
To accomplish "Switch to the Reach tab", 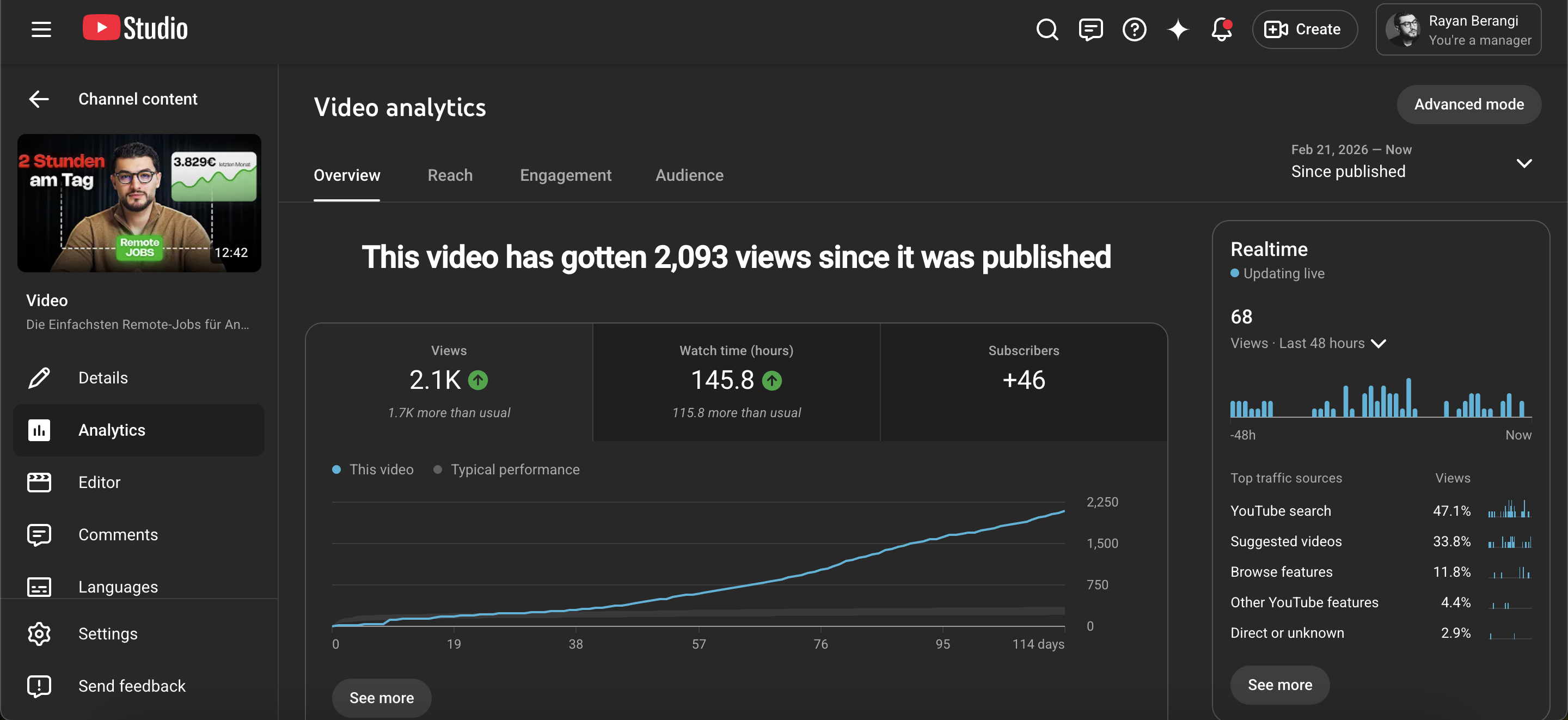I will [x=450, y=175].
